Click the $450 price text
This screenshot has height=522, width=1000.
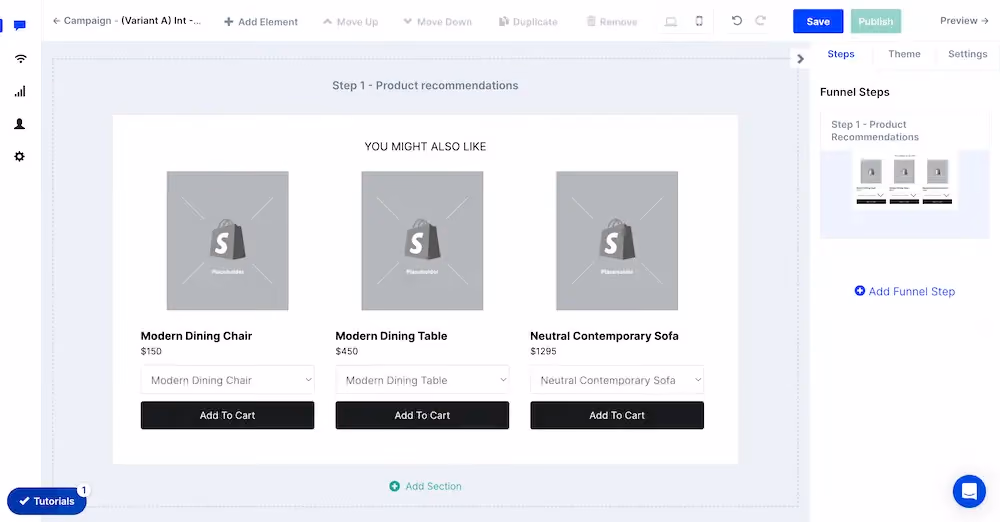click(346, 351)
